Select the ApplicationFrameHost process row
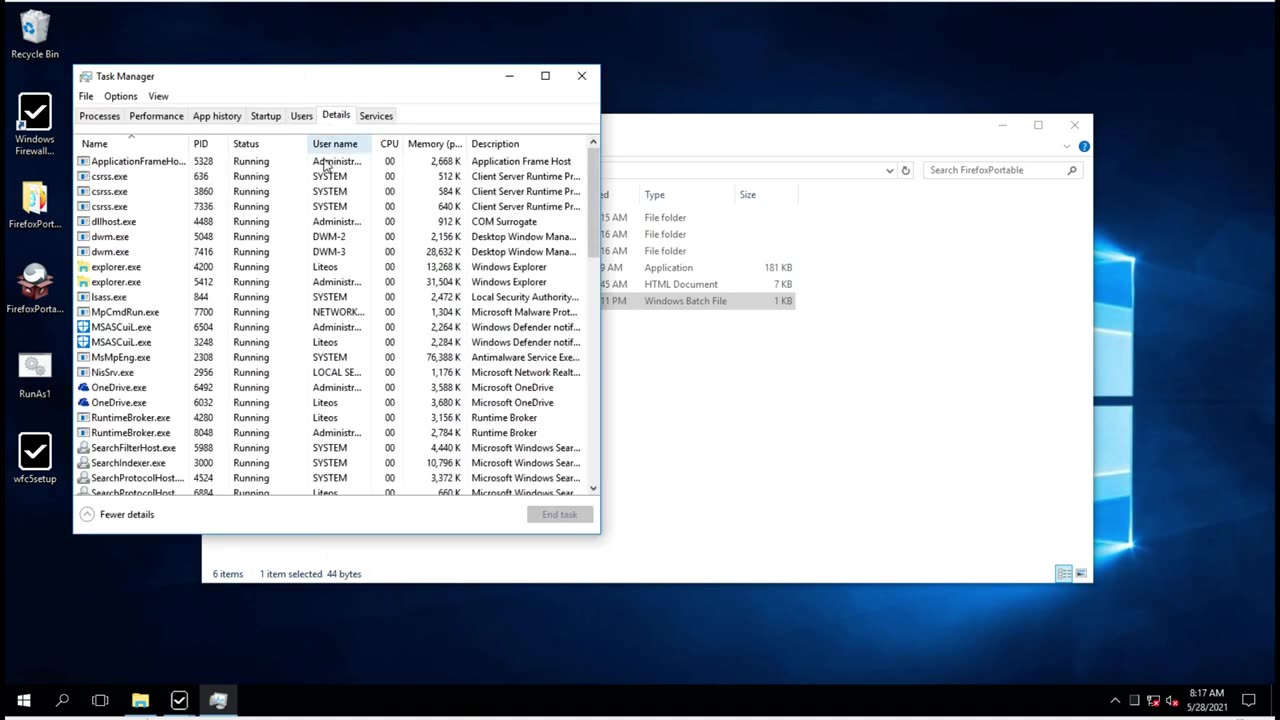This screenshot has width=1280, height=720. tap(331, 161)
